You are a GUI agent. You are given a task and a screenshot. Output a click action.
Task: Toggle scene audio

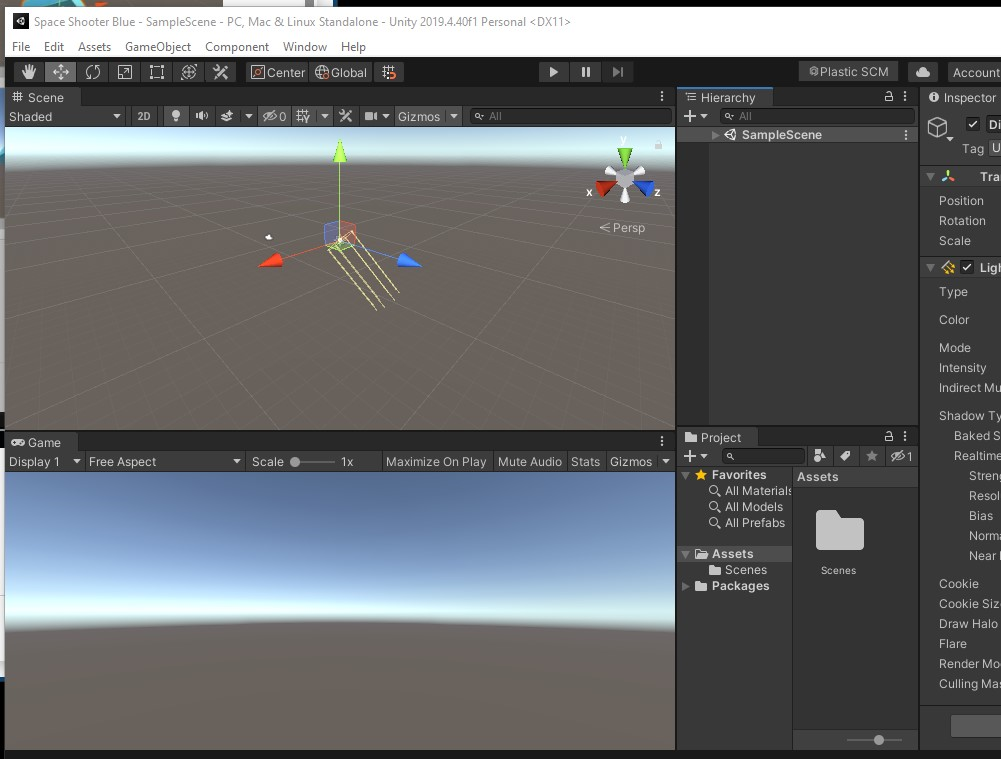[x=202, y=116]
